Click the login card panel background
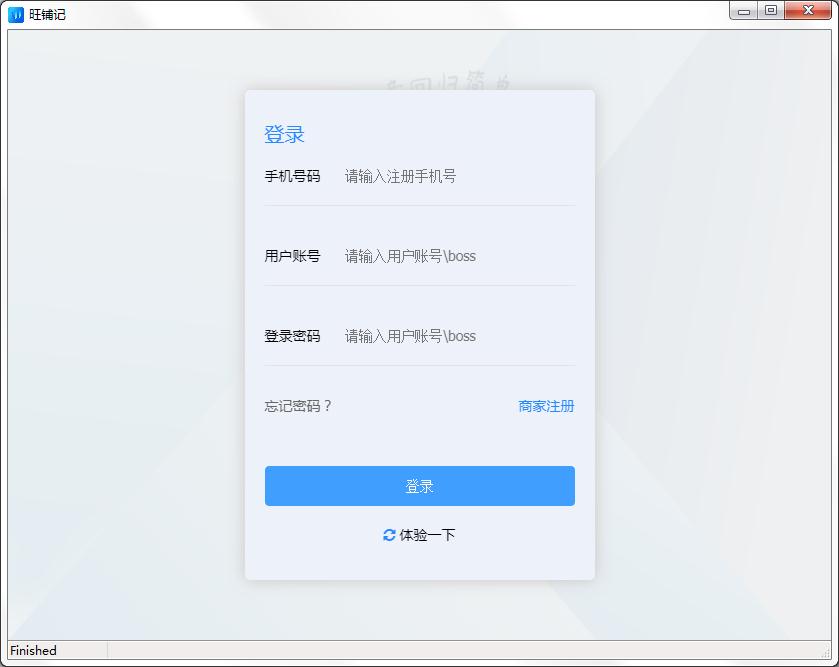Screen dimensions: 839x667 click(x=419, y=445)
